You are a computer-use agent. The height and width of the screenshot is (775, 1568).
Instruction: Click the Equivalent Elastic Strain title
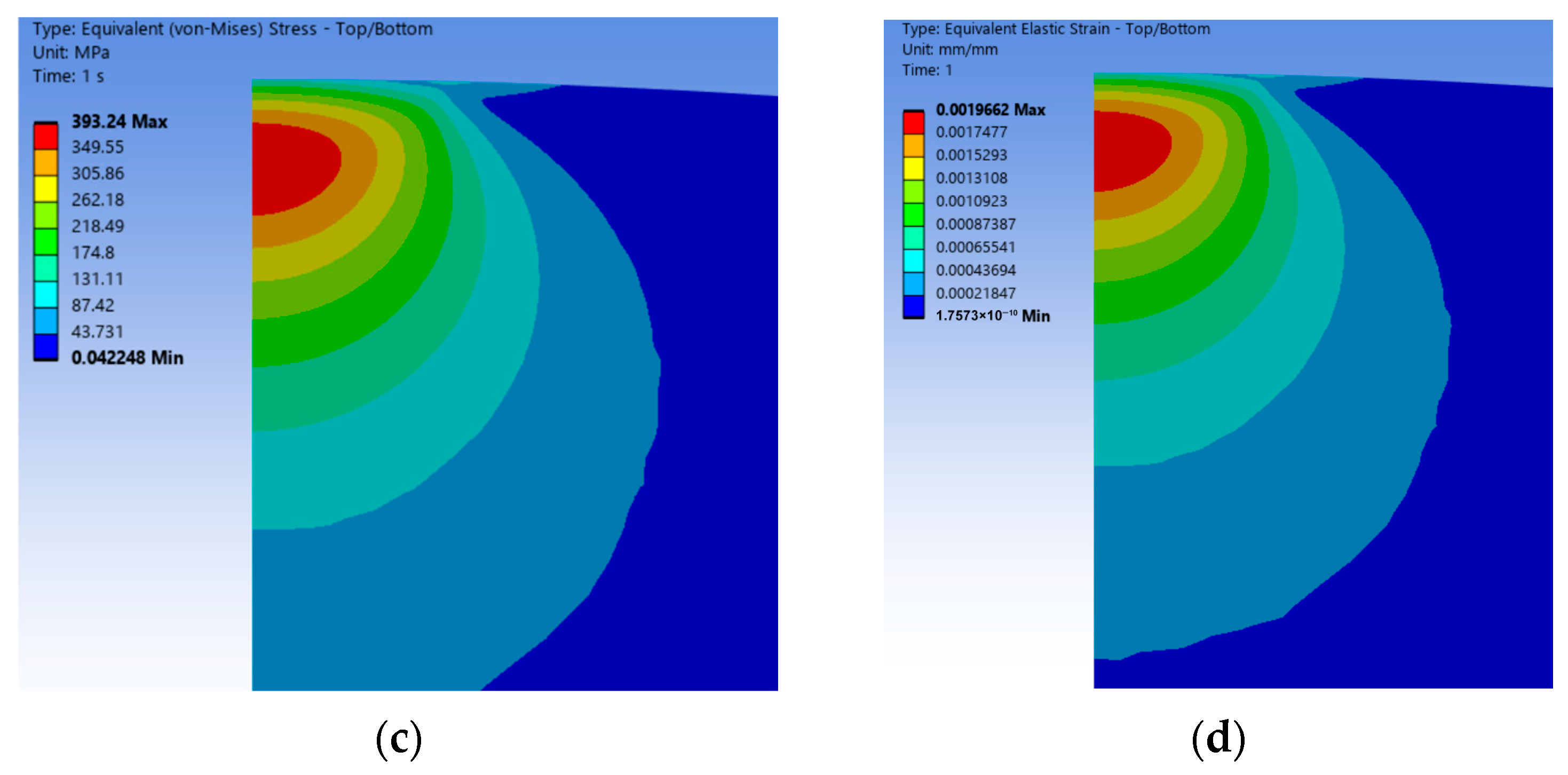point(1056,29)
